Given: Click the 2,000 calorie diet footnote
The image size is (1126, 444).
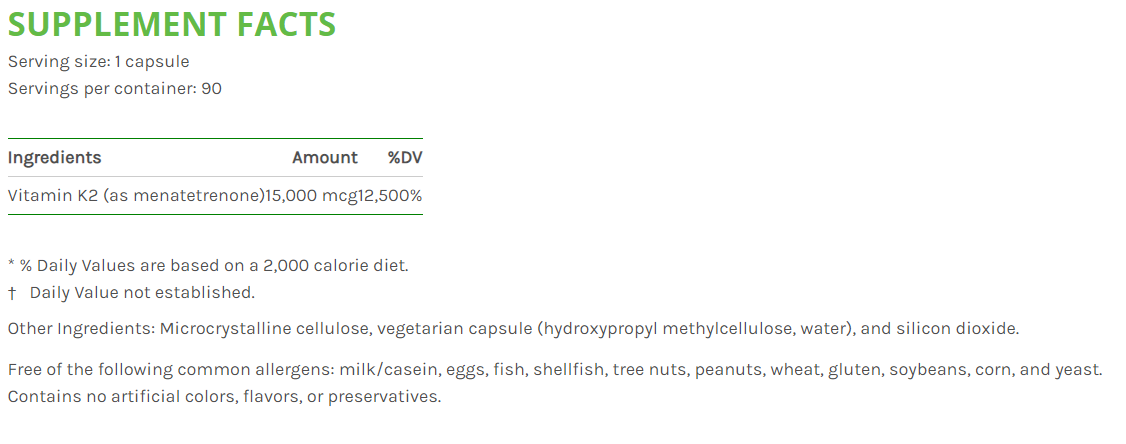Looking at the screenshot, I should [x=208, y=266].
